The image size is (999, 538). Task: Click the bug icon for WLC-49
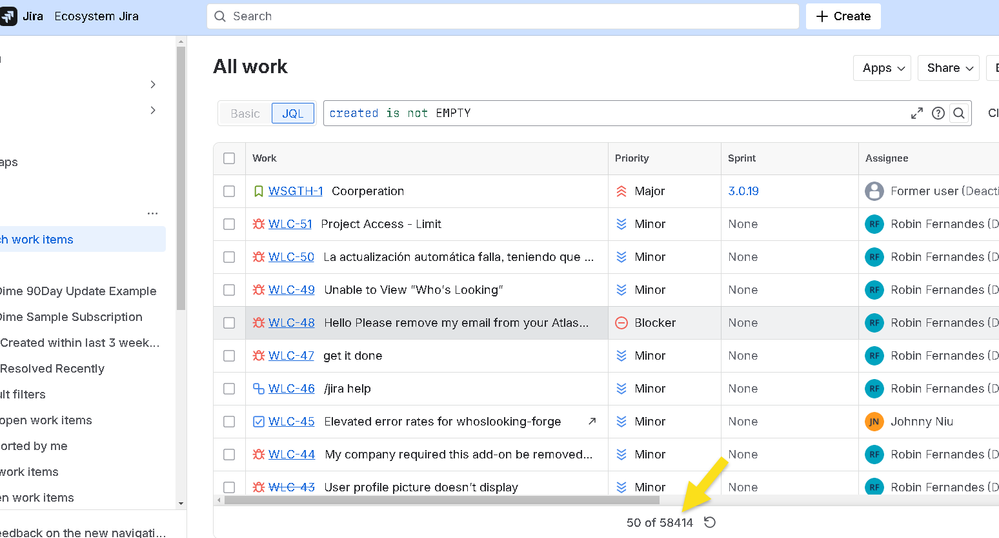point(259,290)
